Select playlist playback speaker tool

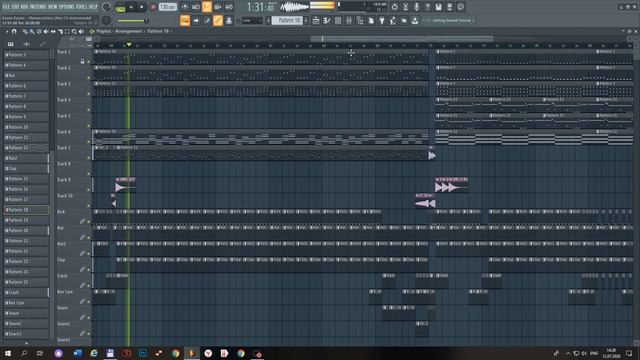[x=81, y=31]
